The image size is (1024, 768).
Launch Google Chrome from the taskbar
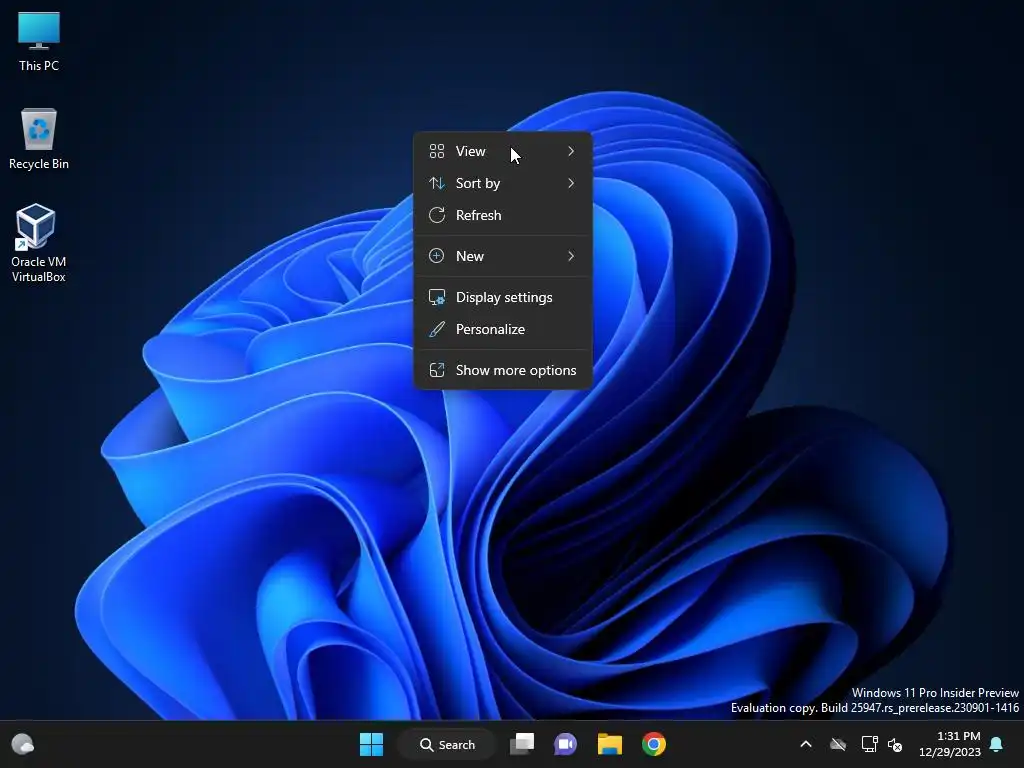coord(654,744)
